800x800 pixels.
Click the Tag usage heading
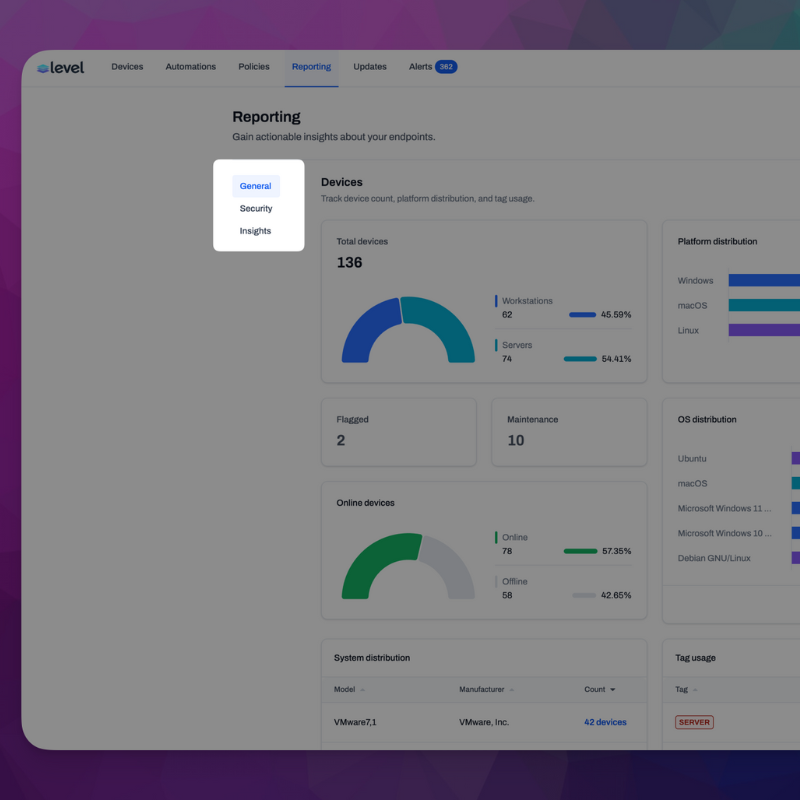coord(695,658)
